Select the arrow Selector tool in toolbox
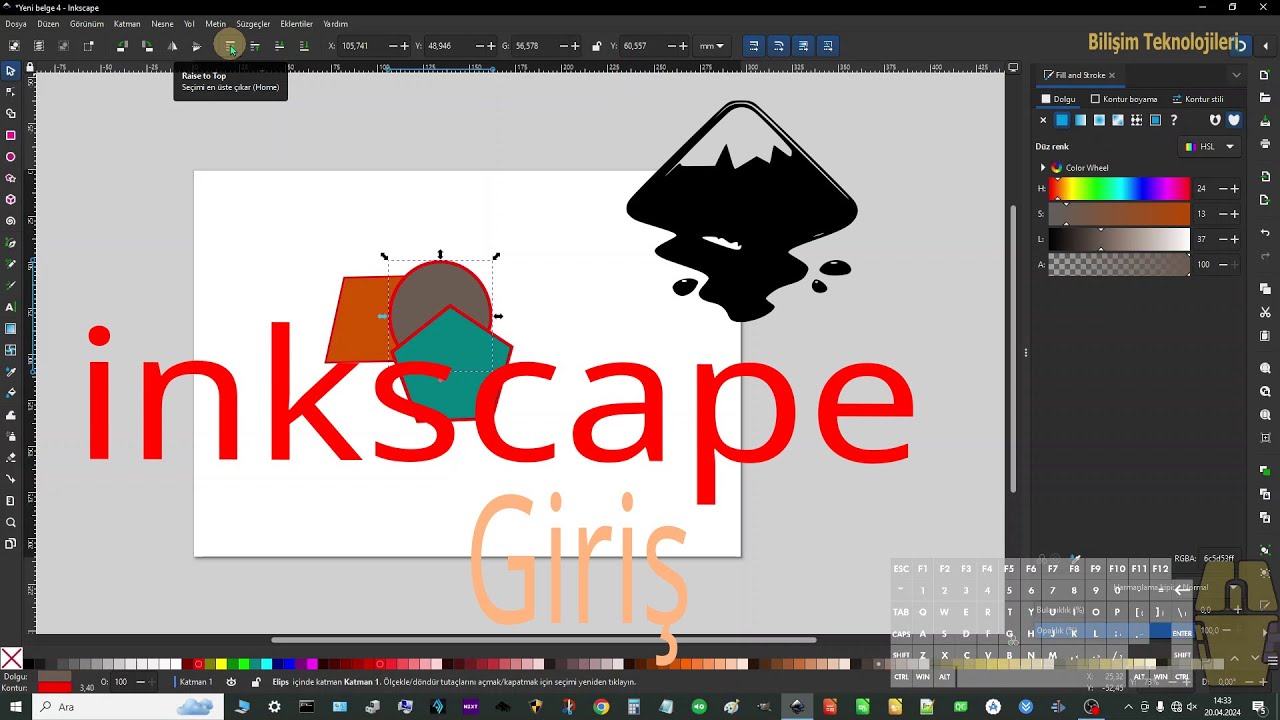 point(11,70)
